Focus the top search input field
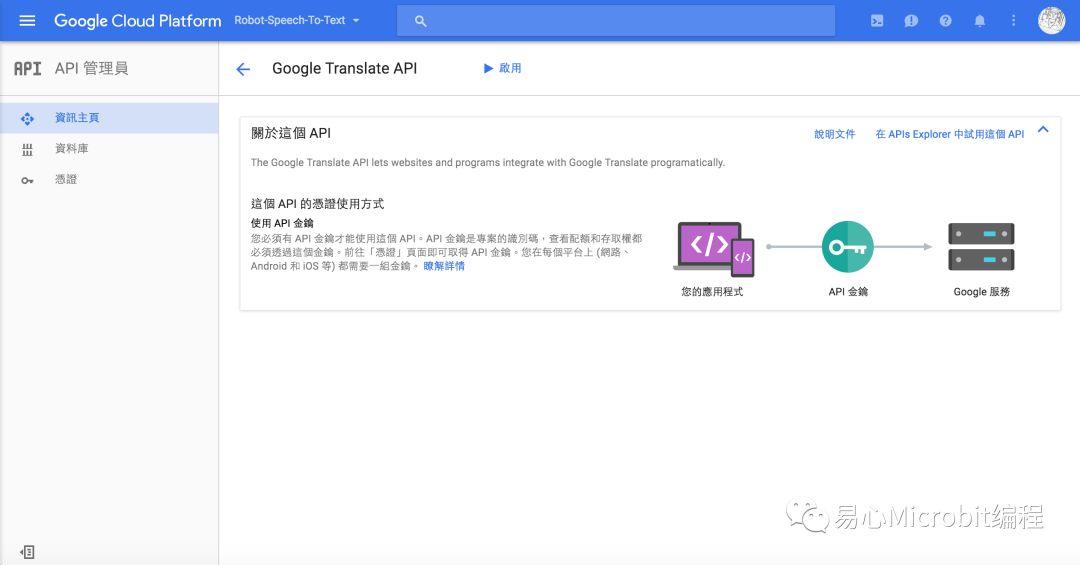This screenshot has width=1080, height=565. [616, 21]
